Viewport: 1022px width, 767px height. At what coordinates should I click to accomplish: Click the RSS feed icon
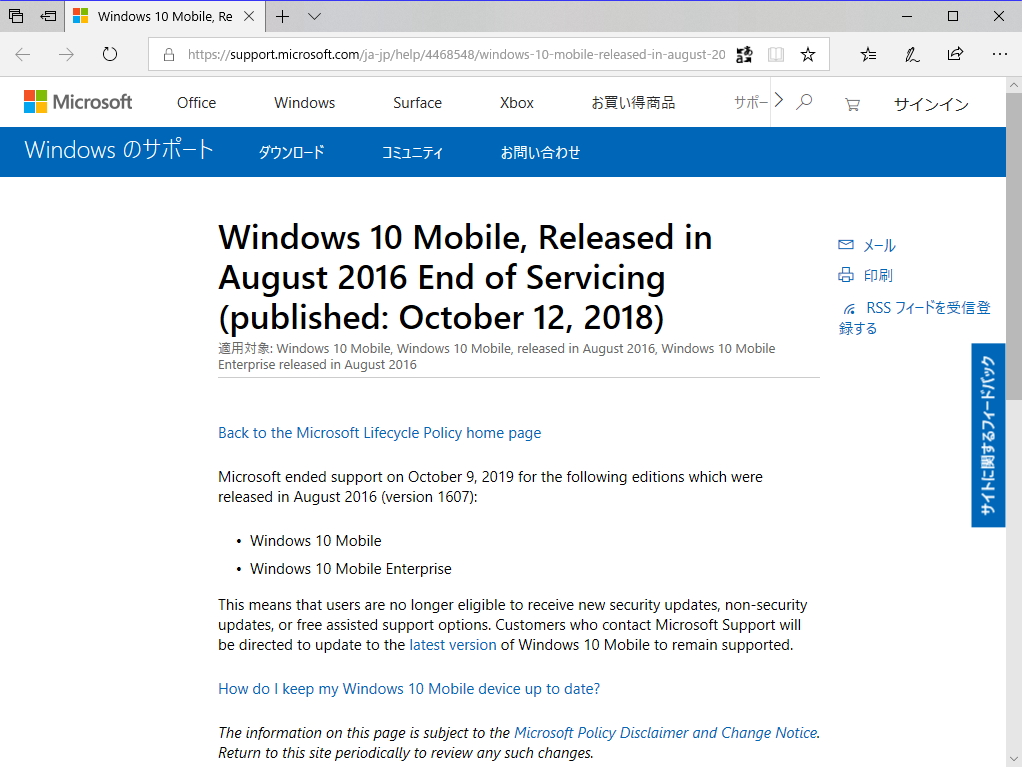point(849,308)
